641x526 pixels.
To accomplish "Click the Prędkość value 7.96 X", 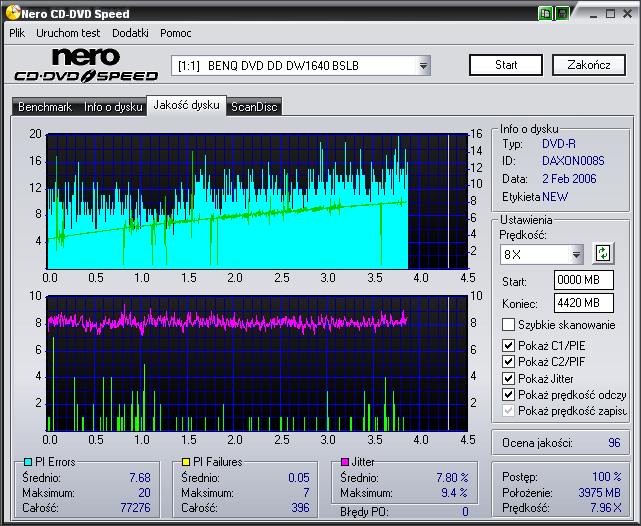I will [606, 508].
